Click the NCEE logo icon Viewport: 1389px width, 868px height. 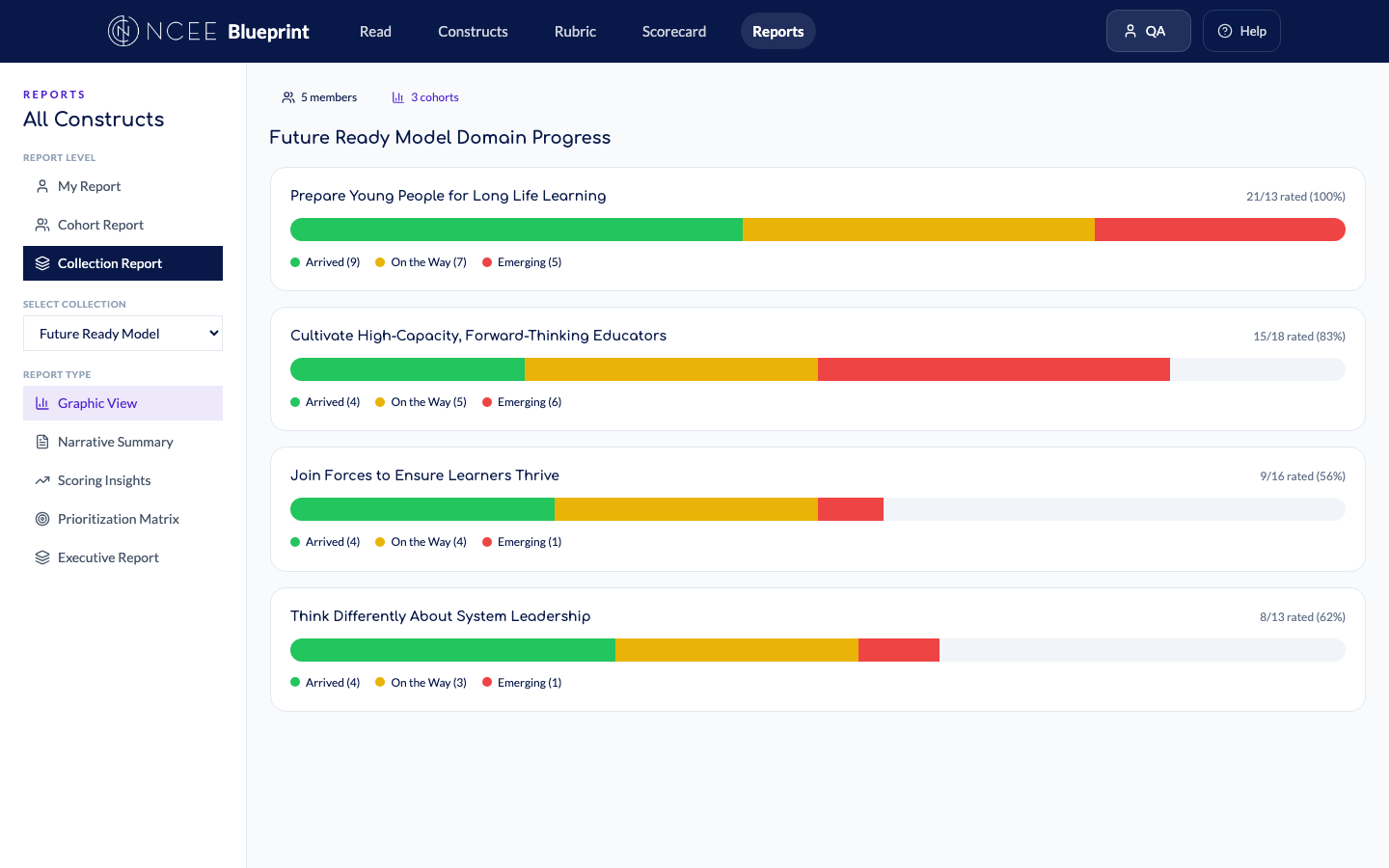coord(123,31)
